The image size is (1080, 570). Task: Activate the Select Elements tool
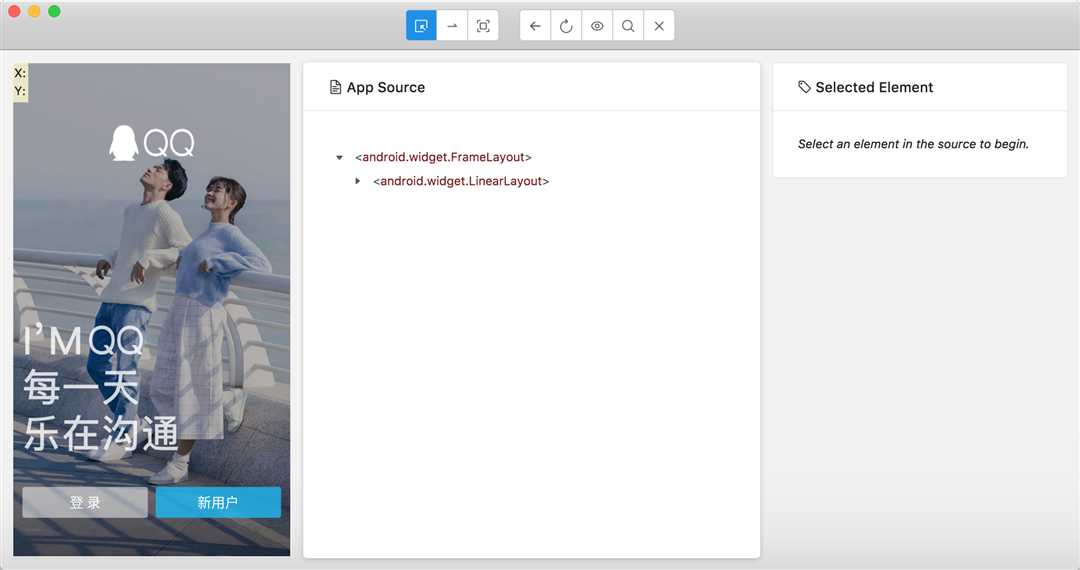tap(421, 26)
